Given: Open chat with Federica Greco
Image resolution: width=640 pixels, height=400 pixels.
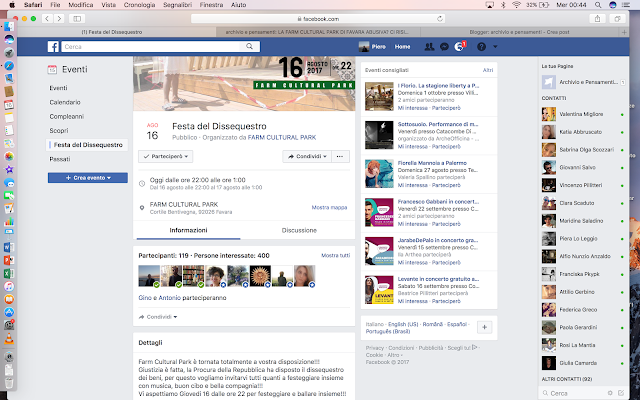Looking at the screenshot, I should 578,310.
